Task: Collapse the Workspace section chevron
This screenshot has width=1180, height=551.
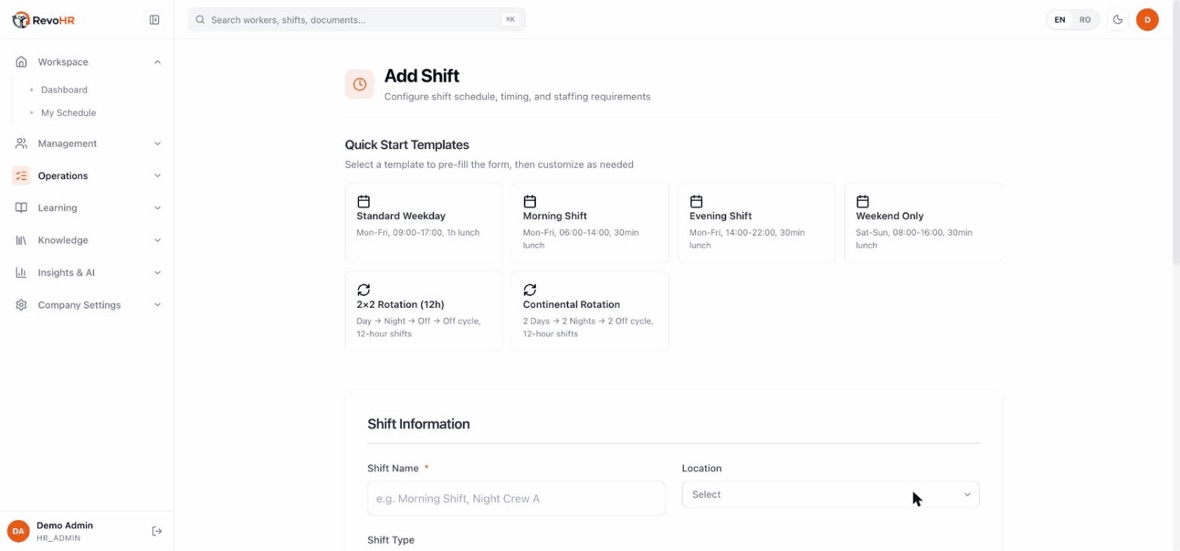Action: point(157,62)
